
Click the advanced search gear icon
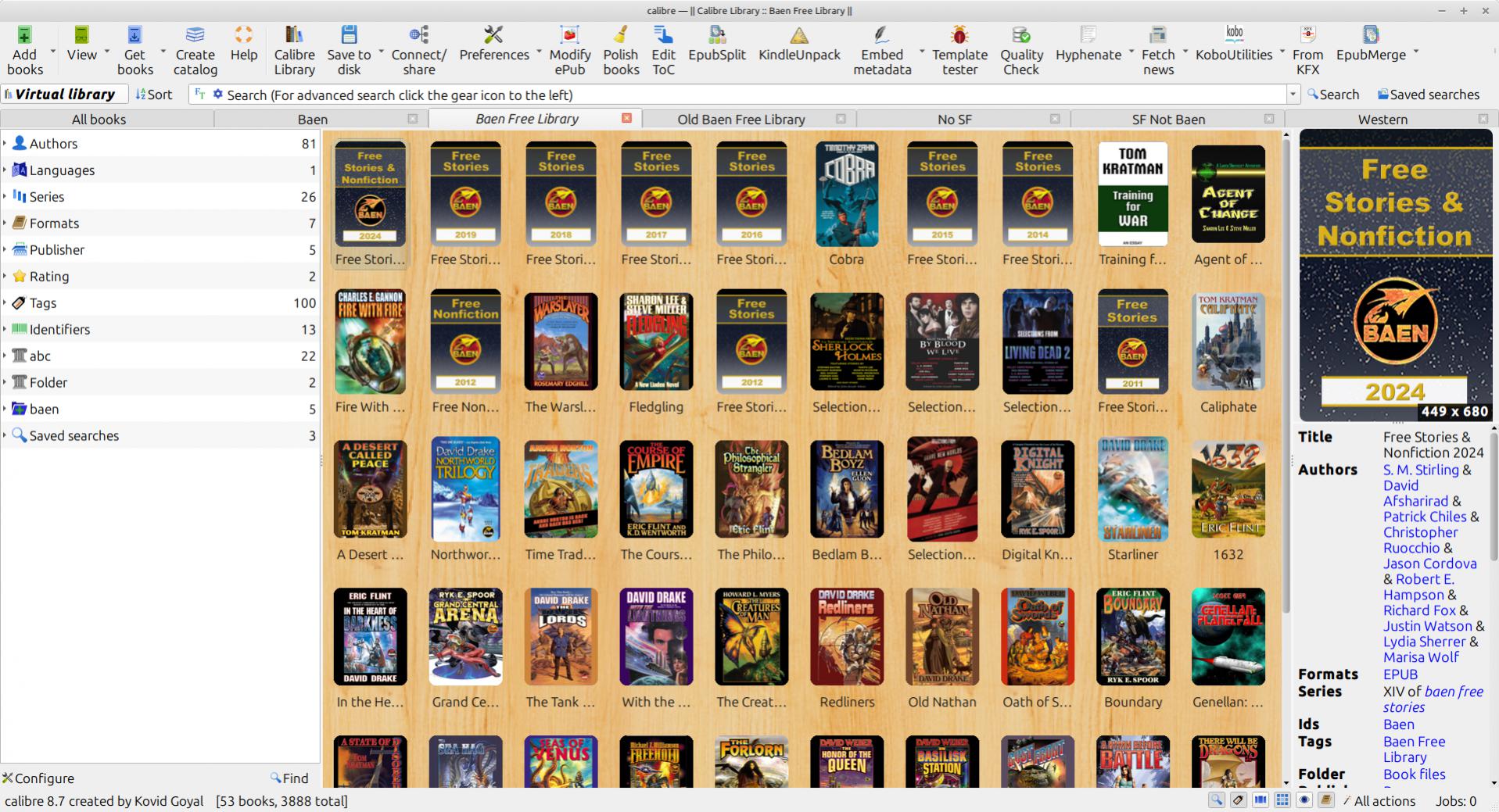coord(218,95)
